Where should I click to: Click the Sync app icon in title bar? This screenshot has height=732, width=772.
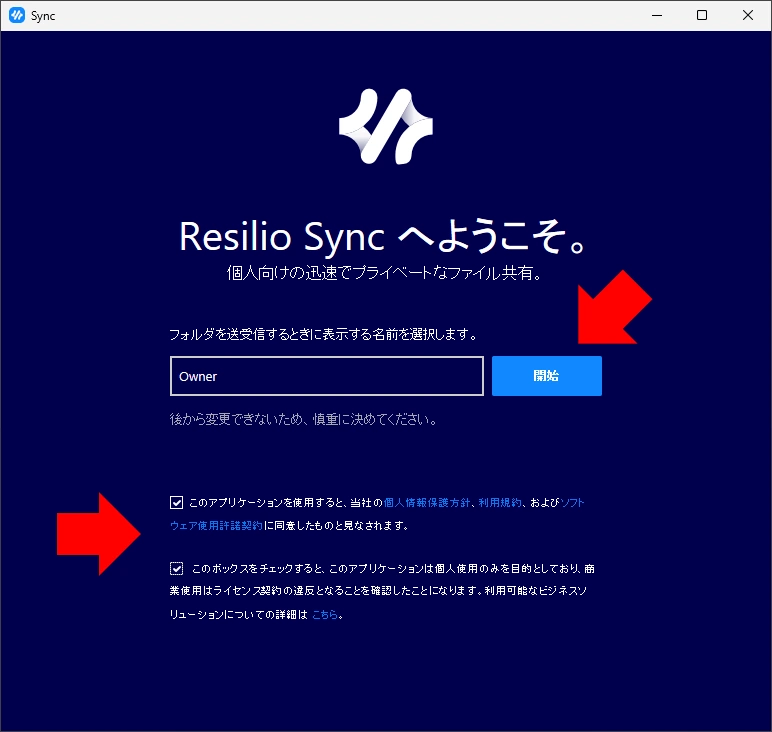pos(17,15)
